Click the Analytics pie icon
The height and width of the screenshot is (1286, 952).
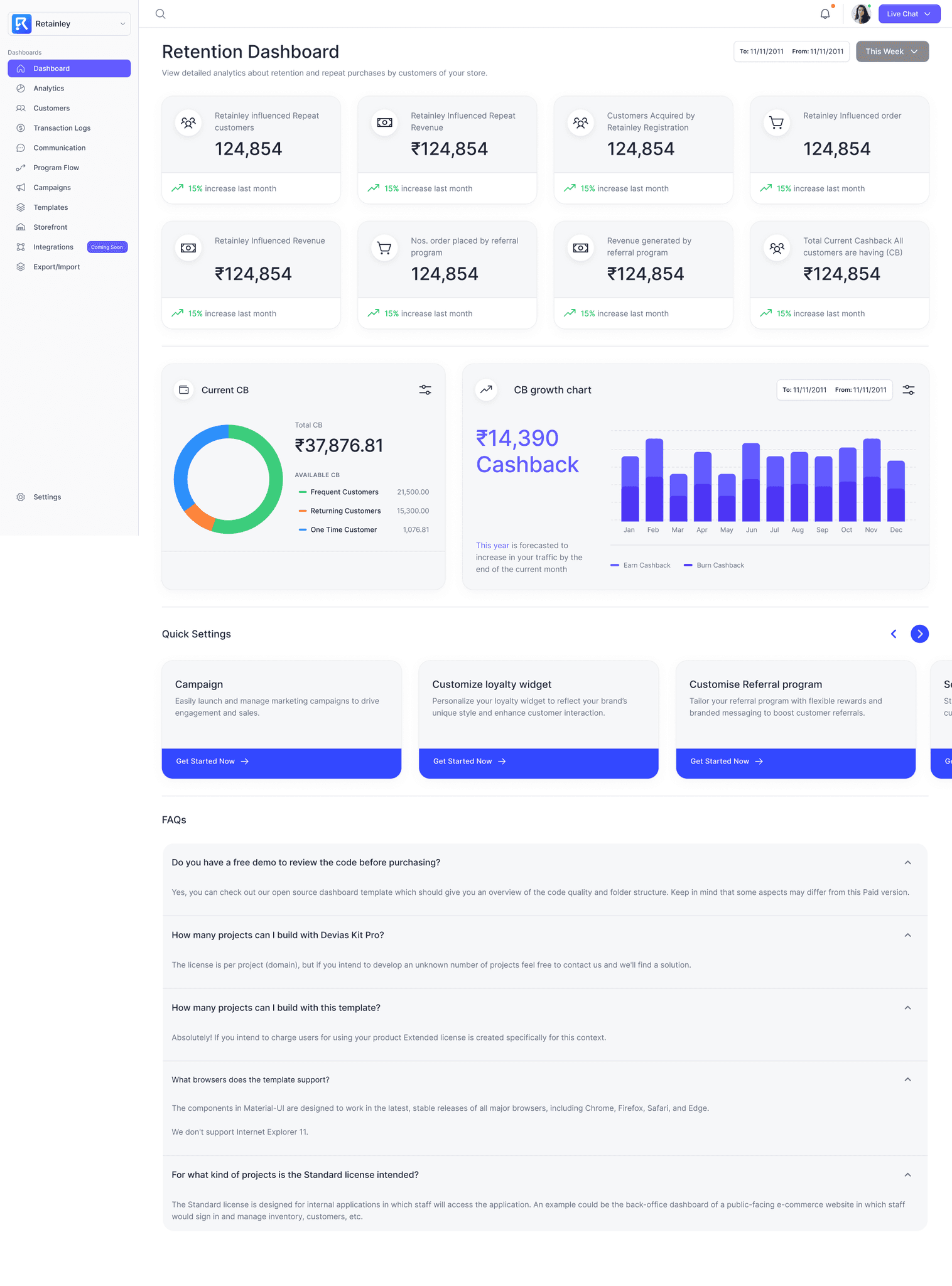[21, 89]
